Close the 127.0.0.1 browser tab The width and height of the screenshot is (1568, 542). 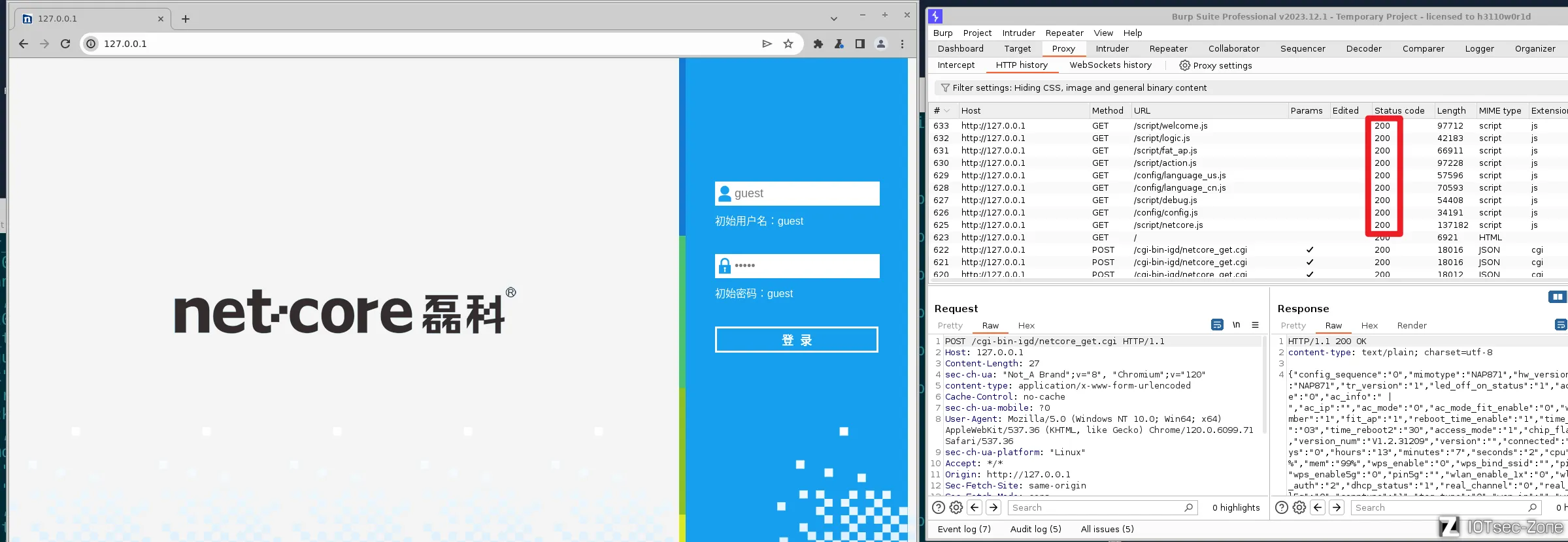tap(161, 18)
